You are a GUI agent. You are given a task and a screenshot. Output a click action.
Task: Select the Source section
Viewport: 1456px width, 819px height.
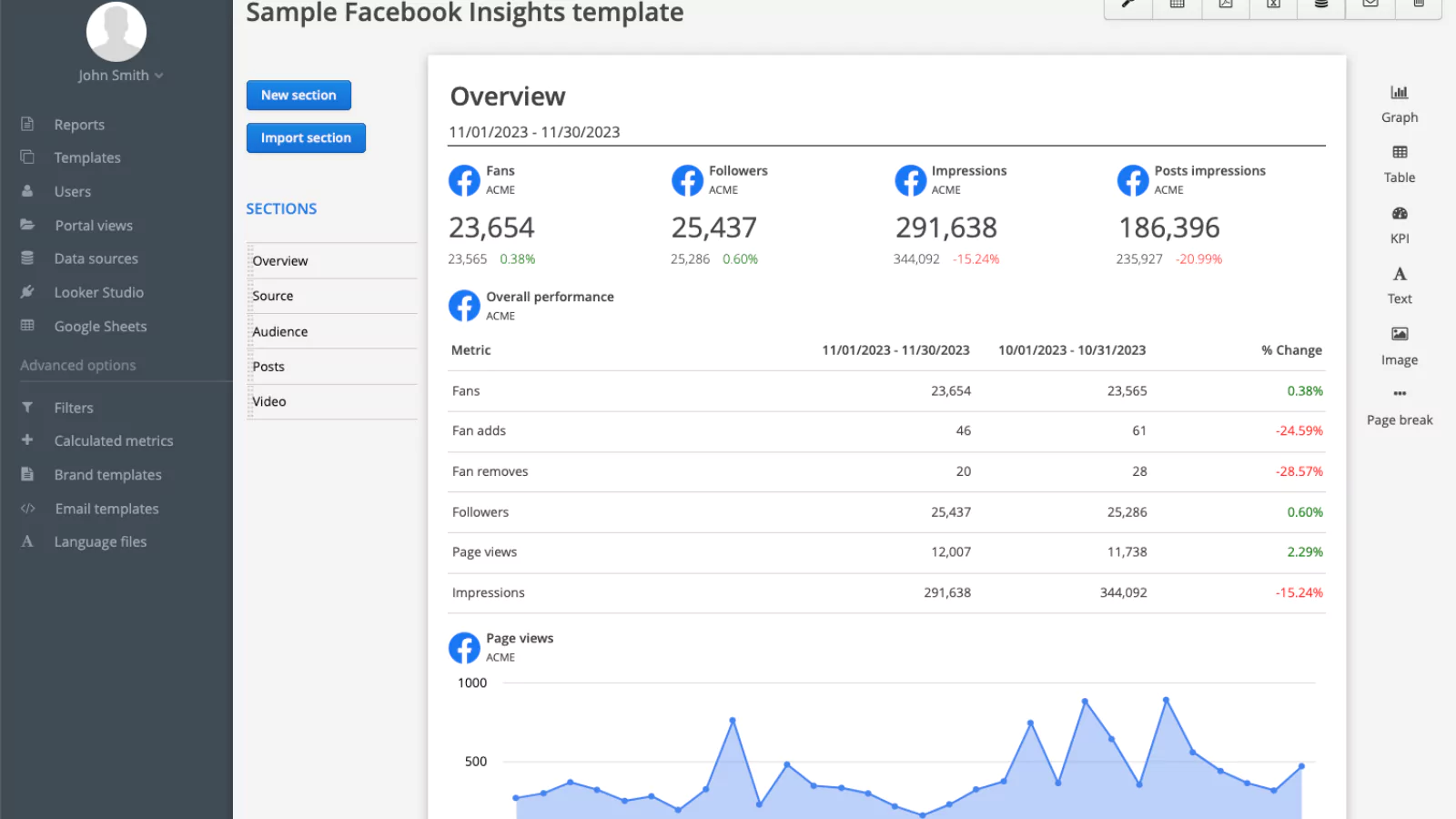tap(332, 296)
